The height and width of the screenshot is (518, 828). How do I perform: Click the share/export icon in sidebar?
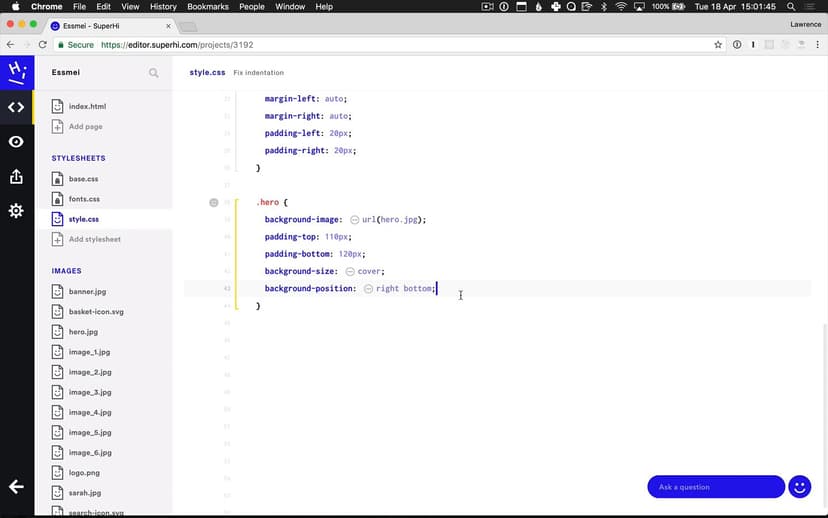tap(16, 177)
